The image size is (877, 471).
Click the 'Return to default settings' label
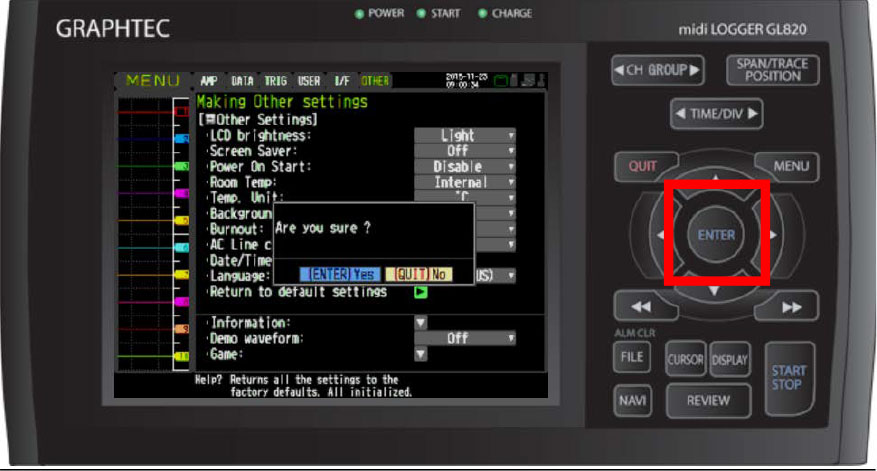coord(298,291)
